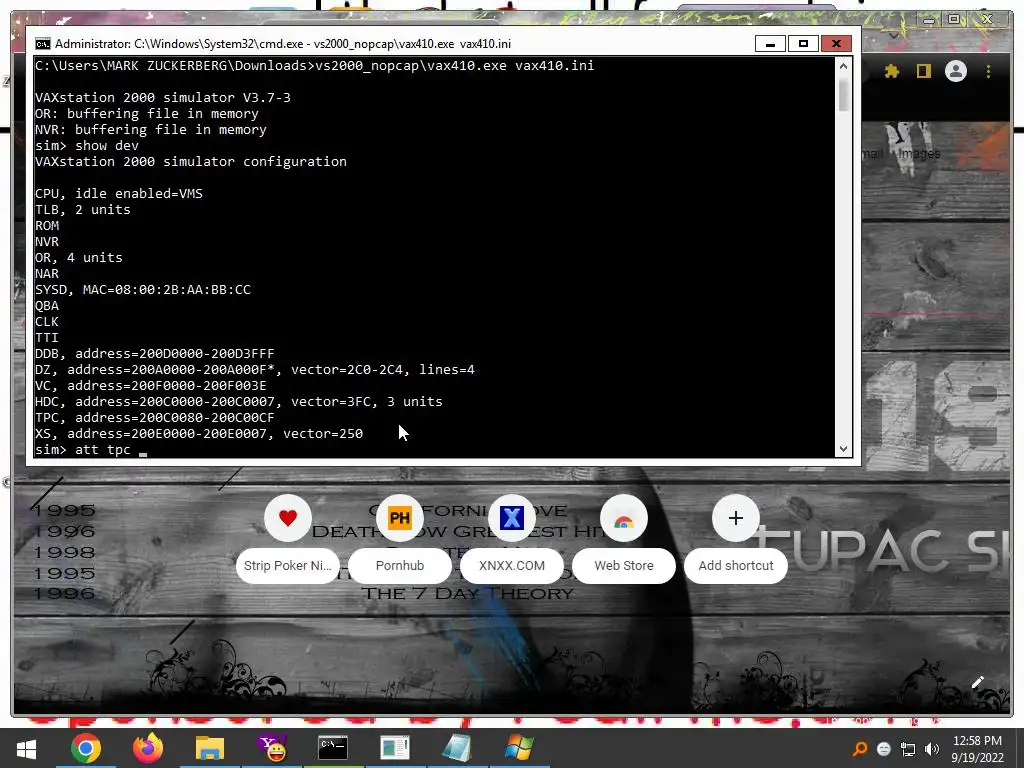Viewport: 1024px width, 768px height.
Task: Close the cmd.exe console window
Action: click(836, 44)
